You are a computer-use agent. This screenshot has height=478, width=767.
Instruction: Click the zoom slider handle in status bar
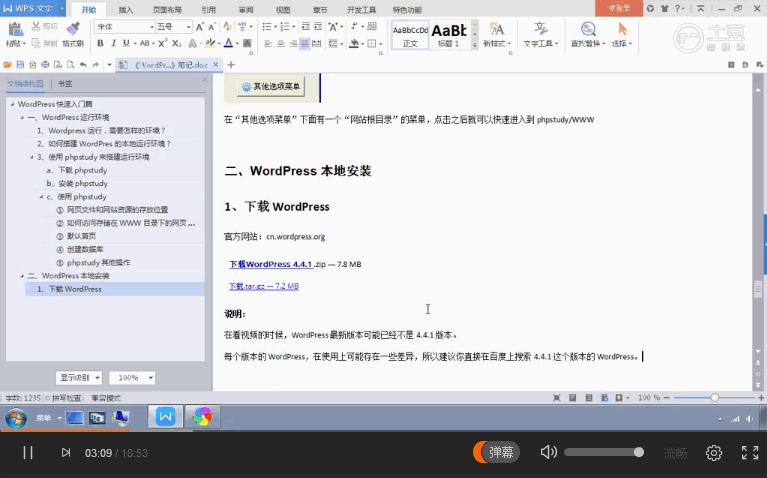[715, 398]
